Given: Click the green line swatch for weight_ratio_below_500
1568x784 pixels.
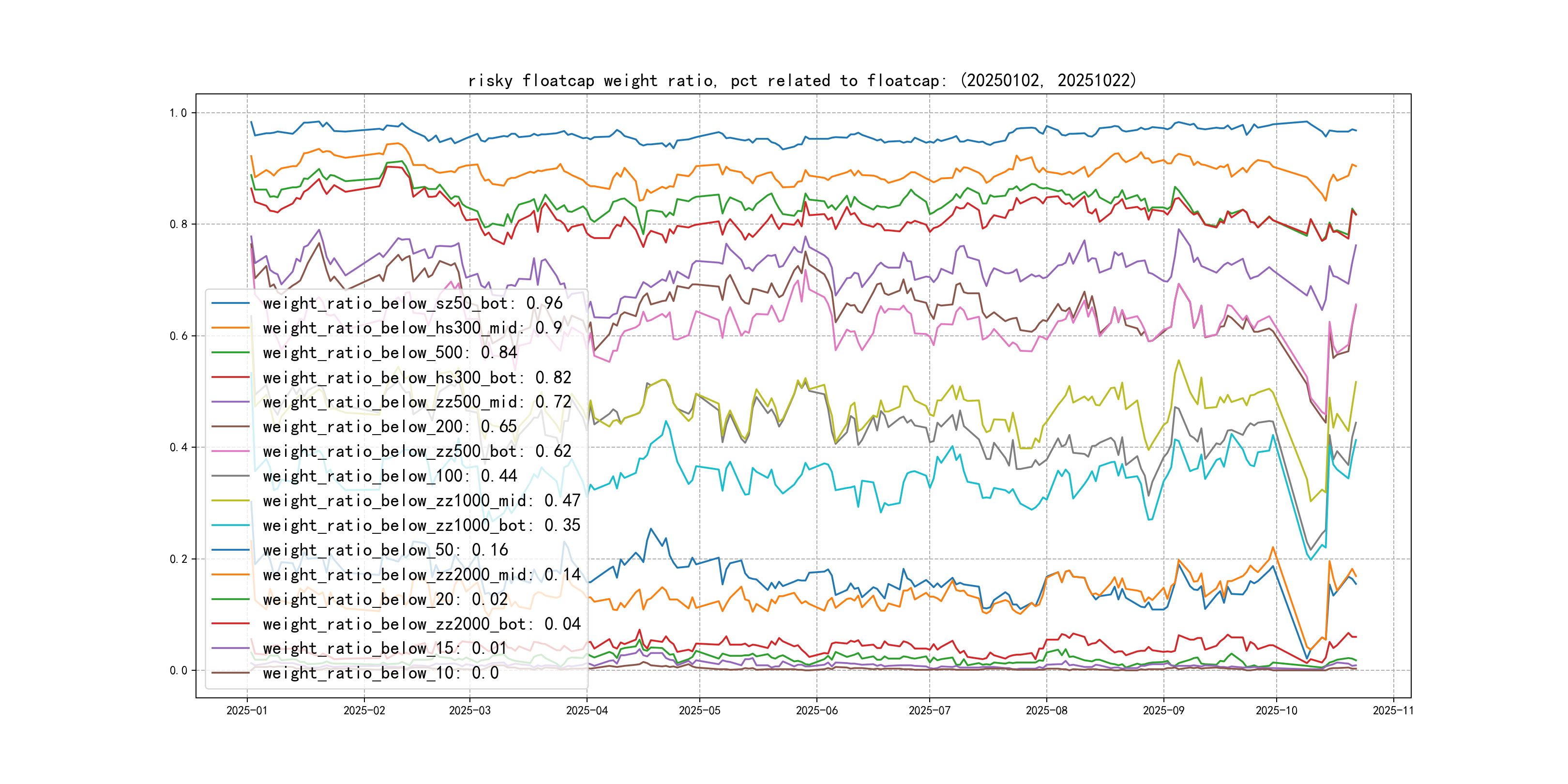Looking at the screenshot, I should [230, 352].
